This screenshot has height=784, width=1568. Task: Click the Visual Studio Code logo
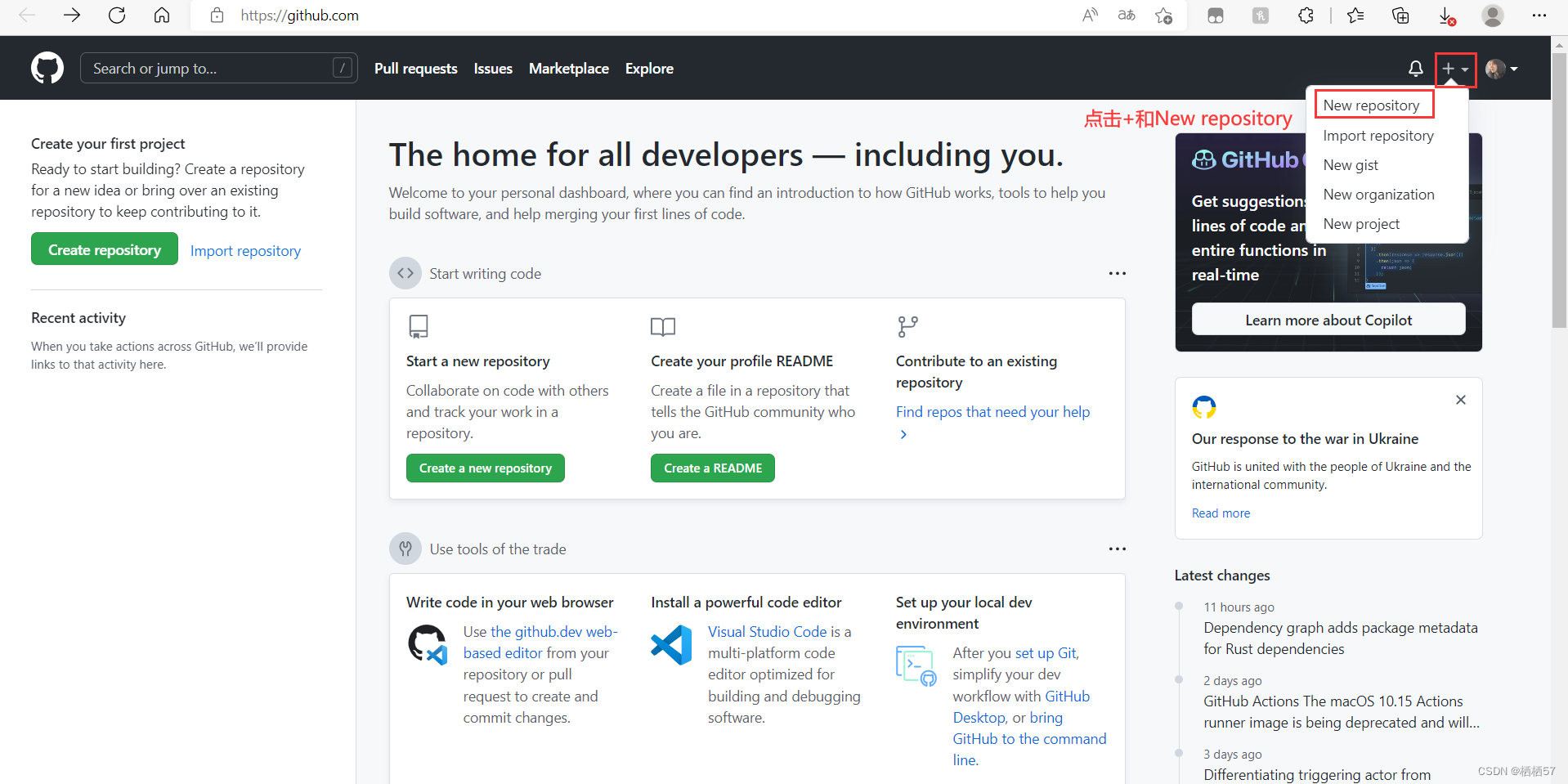(x=671, y=644)
